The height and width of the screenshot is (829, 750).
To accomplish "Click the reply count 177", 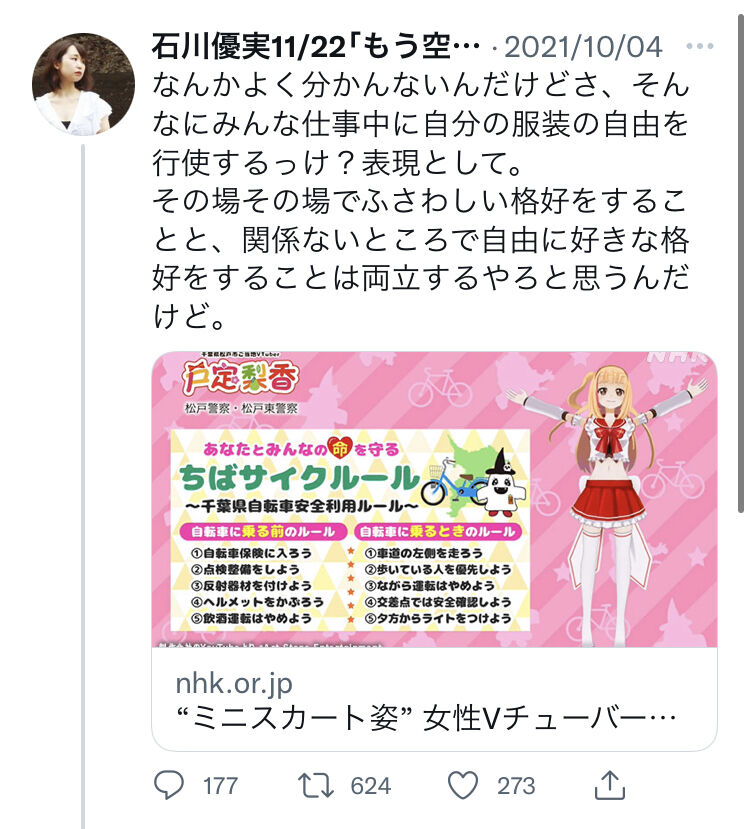I will pos(220,786).
